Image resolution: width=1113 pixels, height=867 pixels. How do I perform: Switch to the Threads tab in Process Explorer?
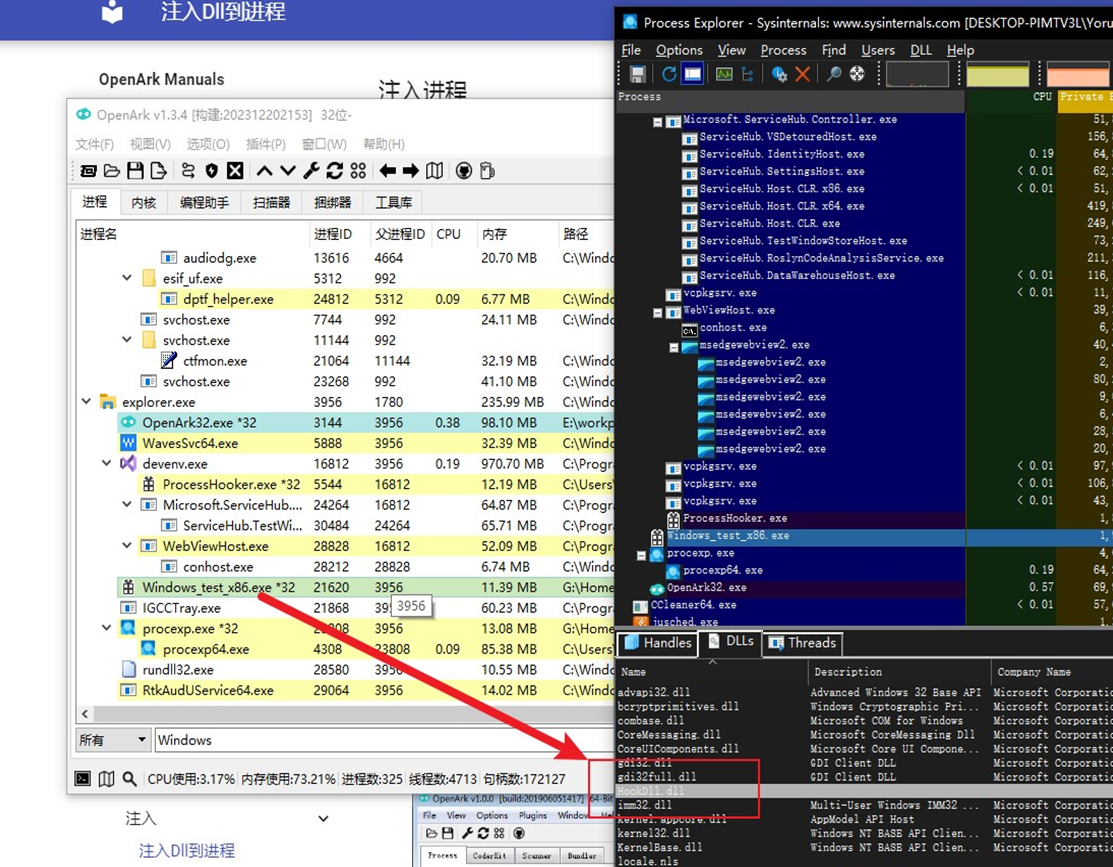(804, 643)
